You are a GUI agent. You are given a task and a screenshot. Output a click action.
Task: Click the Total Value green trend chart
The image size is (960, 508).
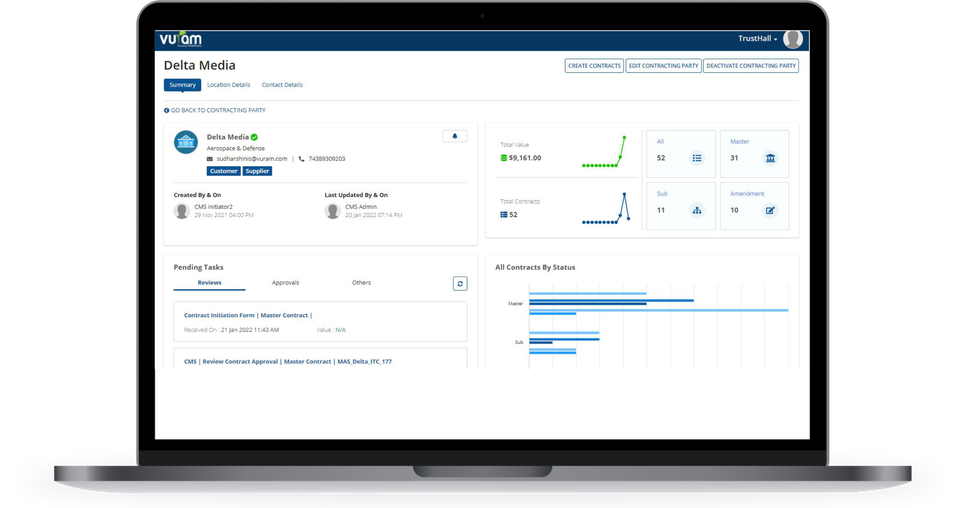click(604, 152)
